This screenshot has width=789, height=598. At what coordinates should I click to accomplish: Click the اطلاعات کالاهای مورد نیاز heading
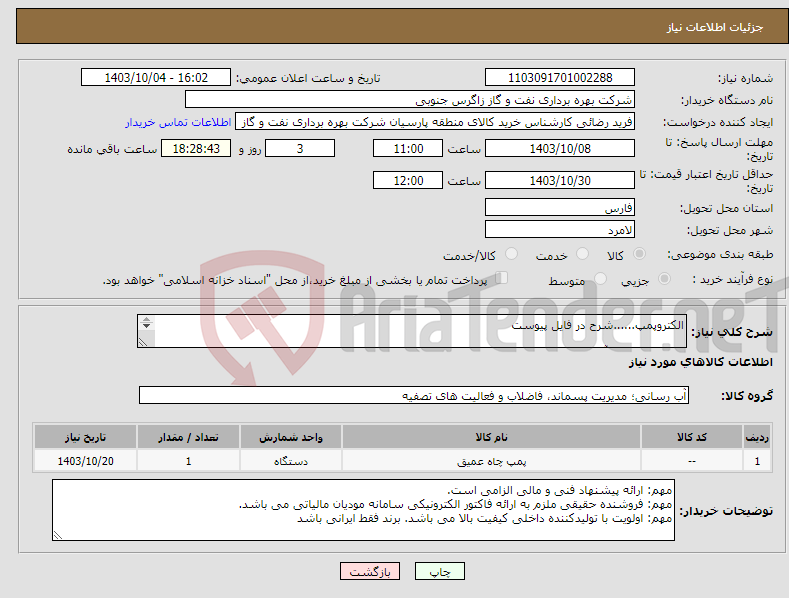tap(700, 362)
